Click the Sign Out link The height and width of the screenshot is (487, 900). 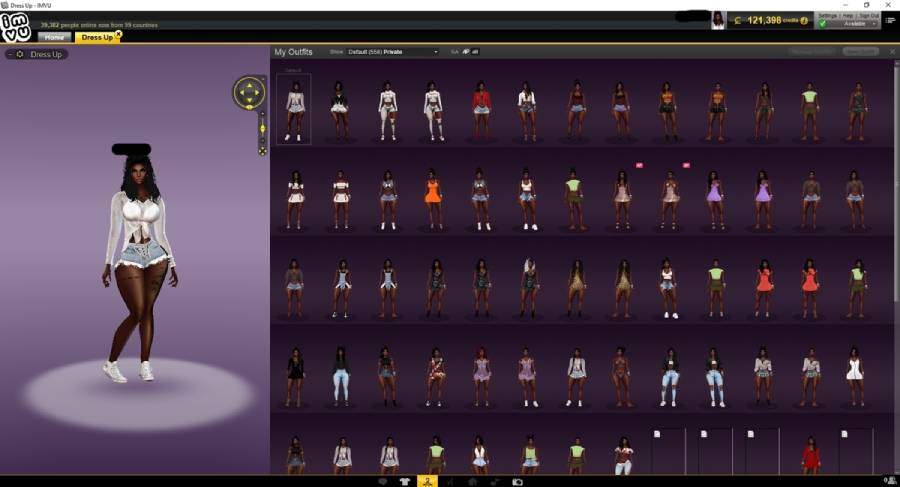[x=868, y=16]
